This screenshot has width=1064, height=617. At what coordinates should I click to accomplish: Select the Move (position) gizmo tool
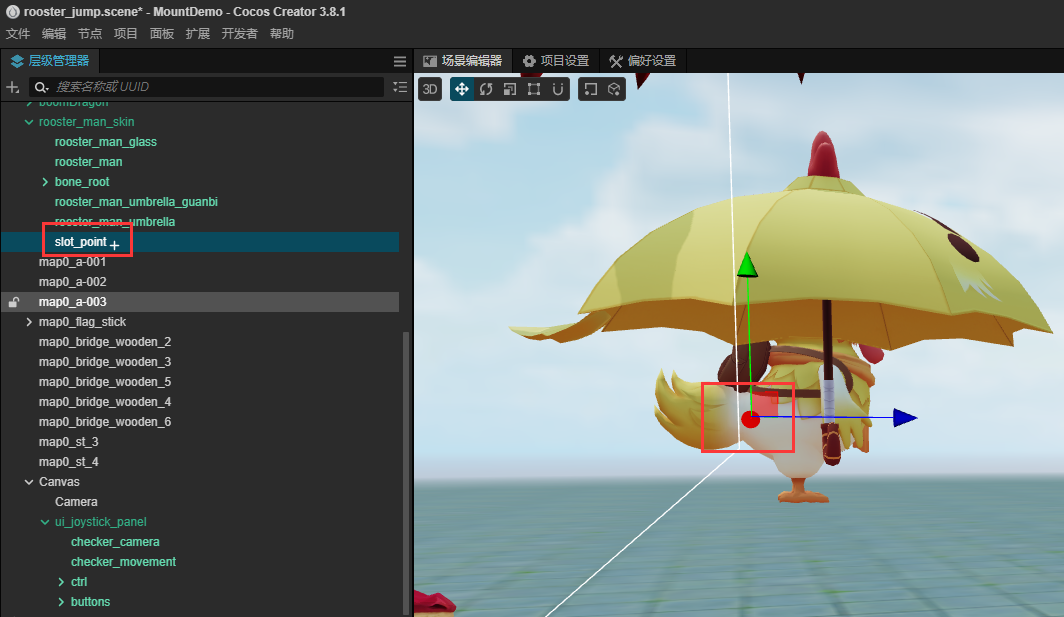(461, 89)
